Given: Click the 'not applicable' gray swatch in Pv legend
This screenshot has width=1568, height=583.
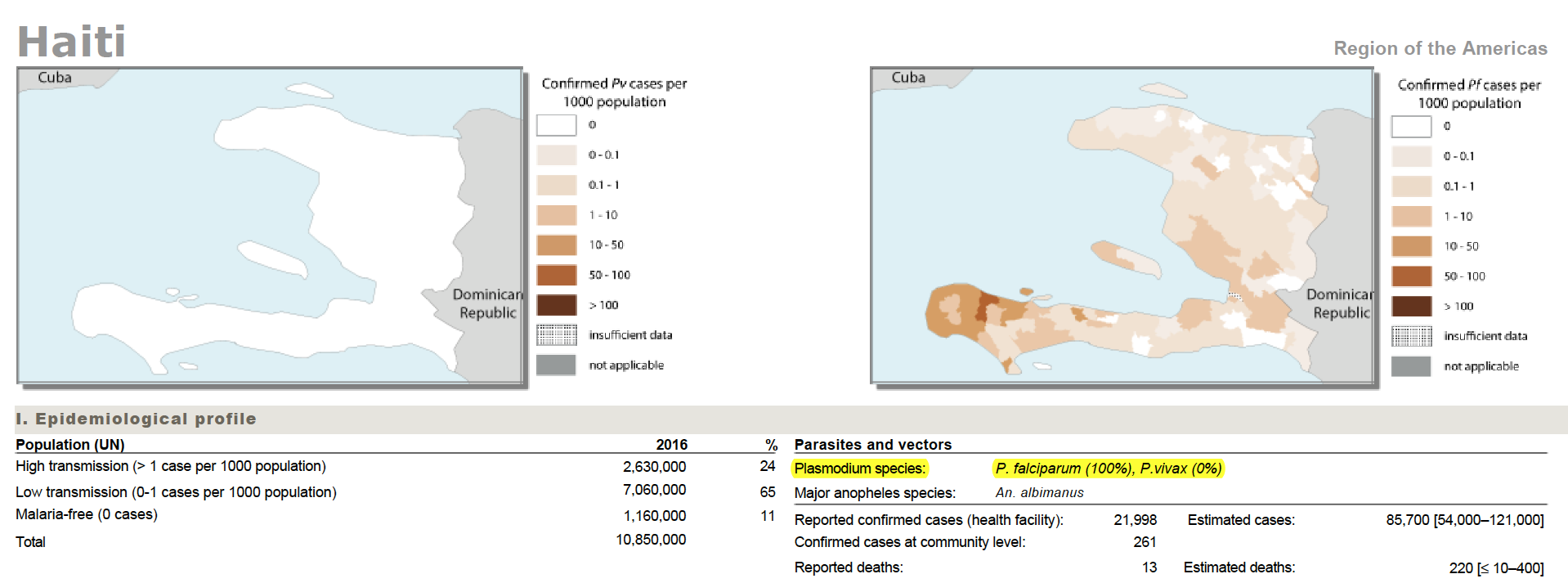Looking at the screenshot, I should pyautogui.click(x=556, y=365).
